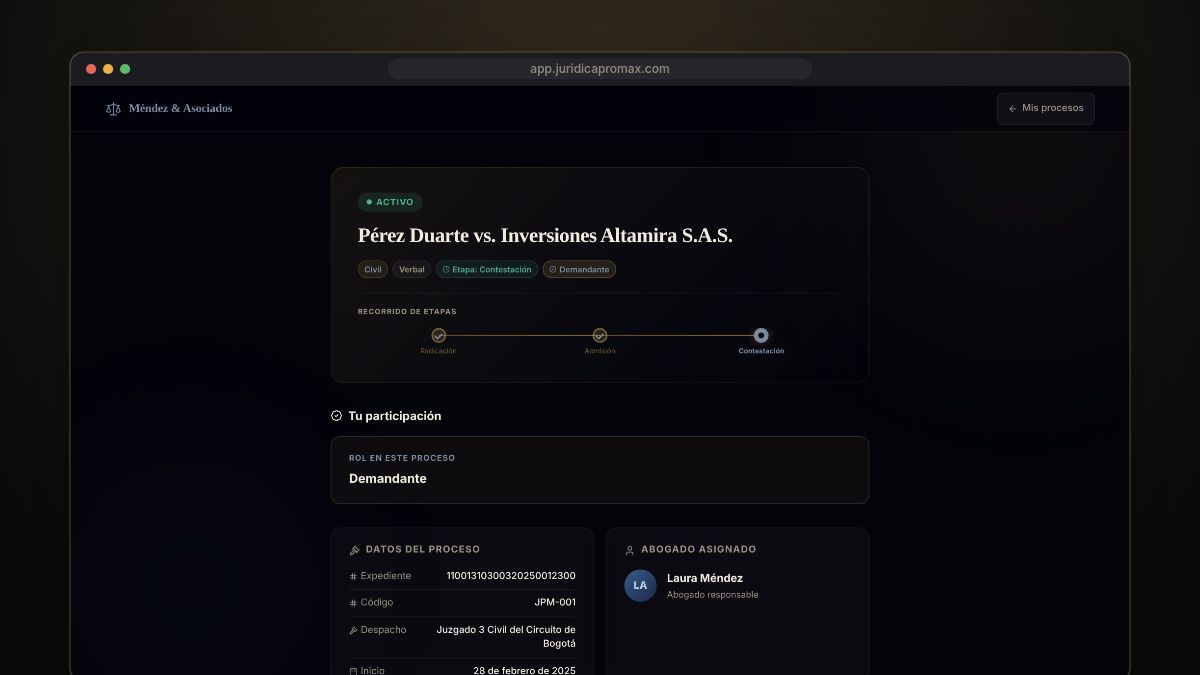Select the case title Pérez Duarte vs. Inversiones Altamira
The height and width of the screenshot is (675, 1200).
click(545, 236)
